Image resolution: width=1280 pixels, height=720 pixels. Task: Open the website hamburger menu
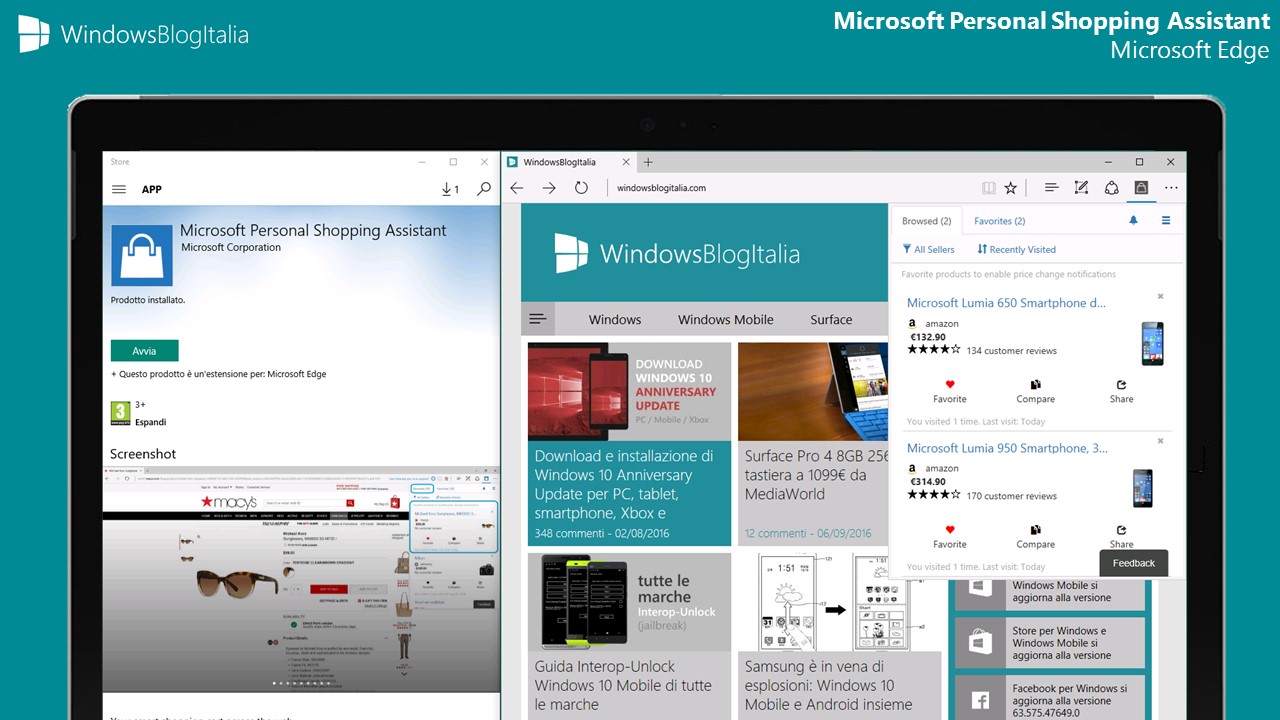[x=538, y=319]
